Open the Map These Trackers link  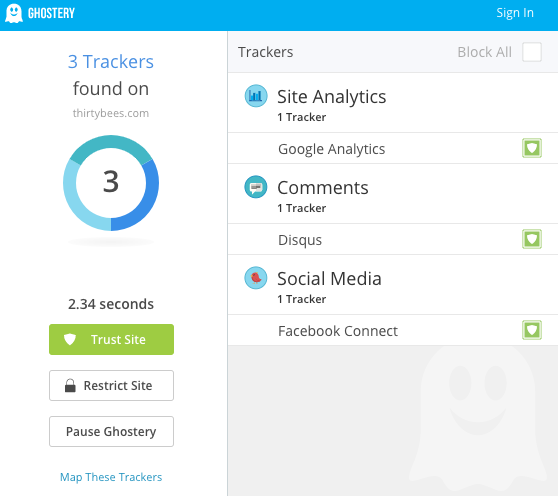coord(111,477)
